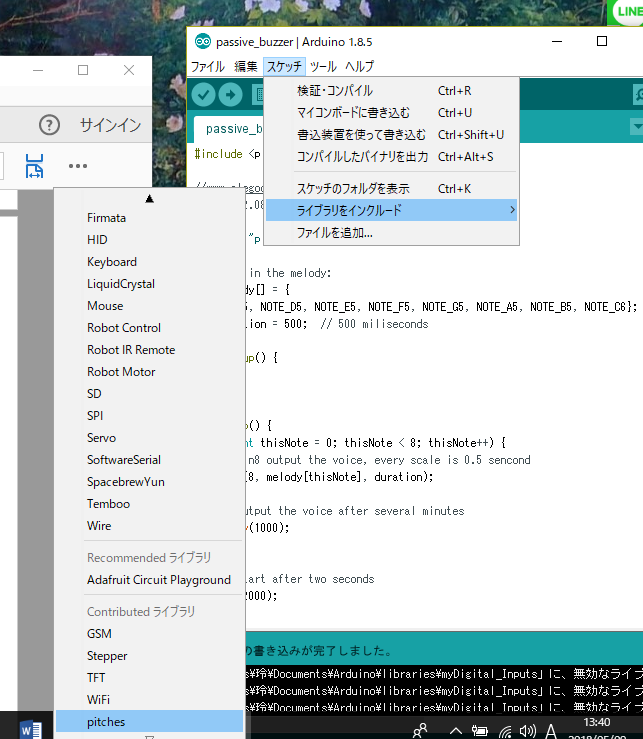Open the Serial Monitor icon in Arduino toolbar
The height and width of the screenshot is (739, 643).
(x=638, y=95)
